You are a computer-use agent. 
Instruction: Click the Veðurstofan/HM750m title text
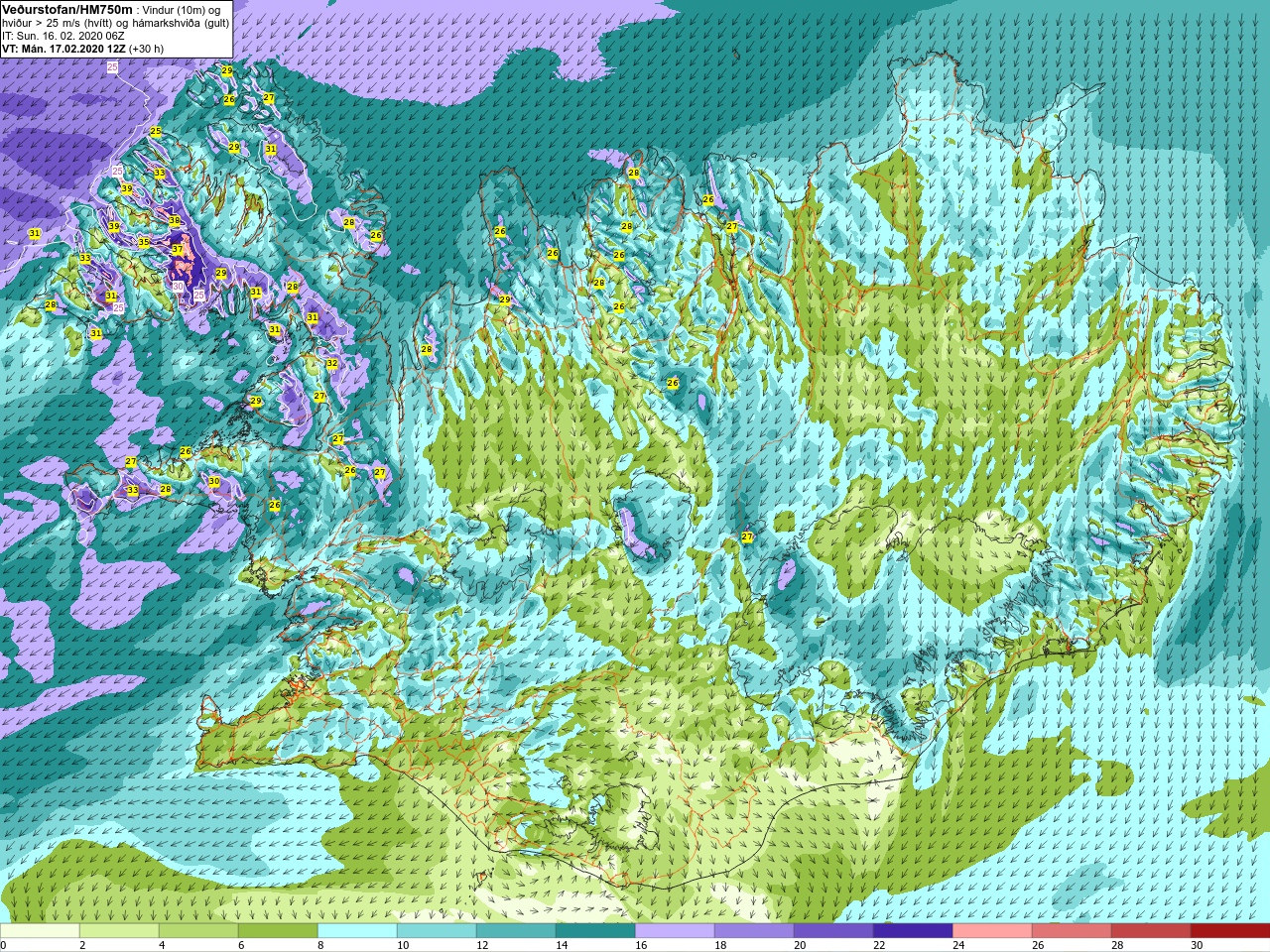pyautogui.click(x=65, y=9)
